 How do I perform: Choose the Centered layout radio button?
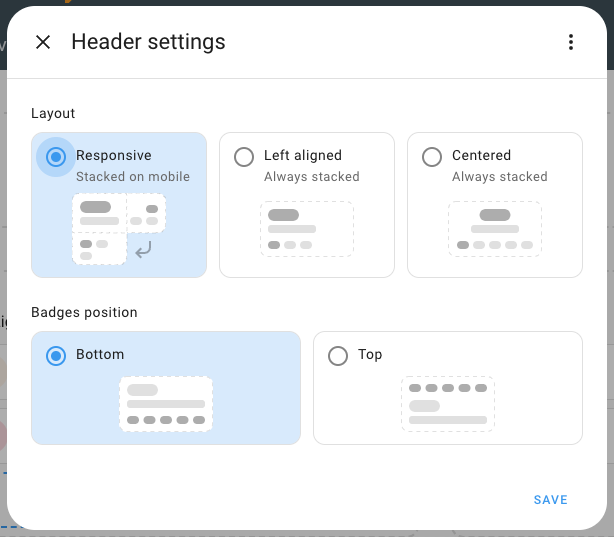tap(432, 157)
